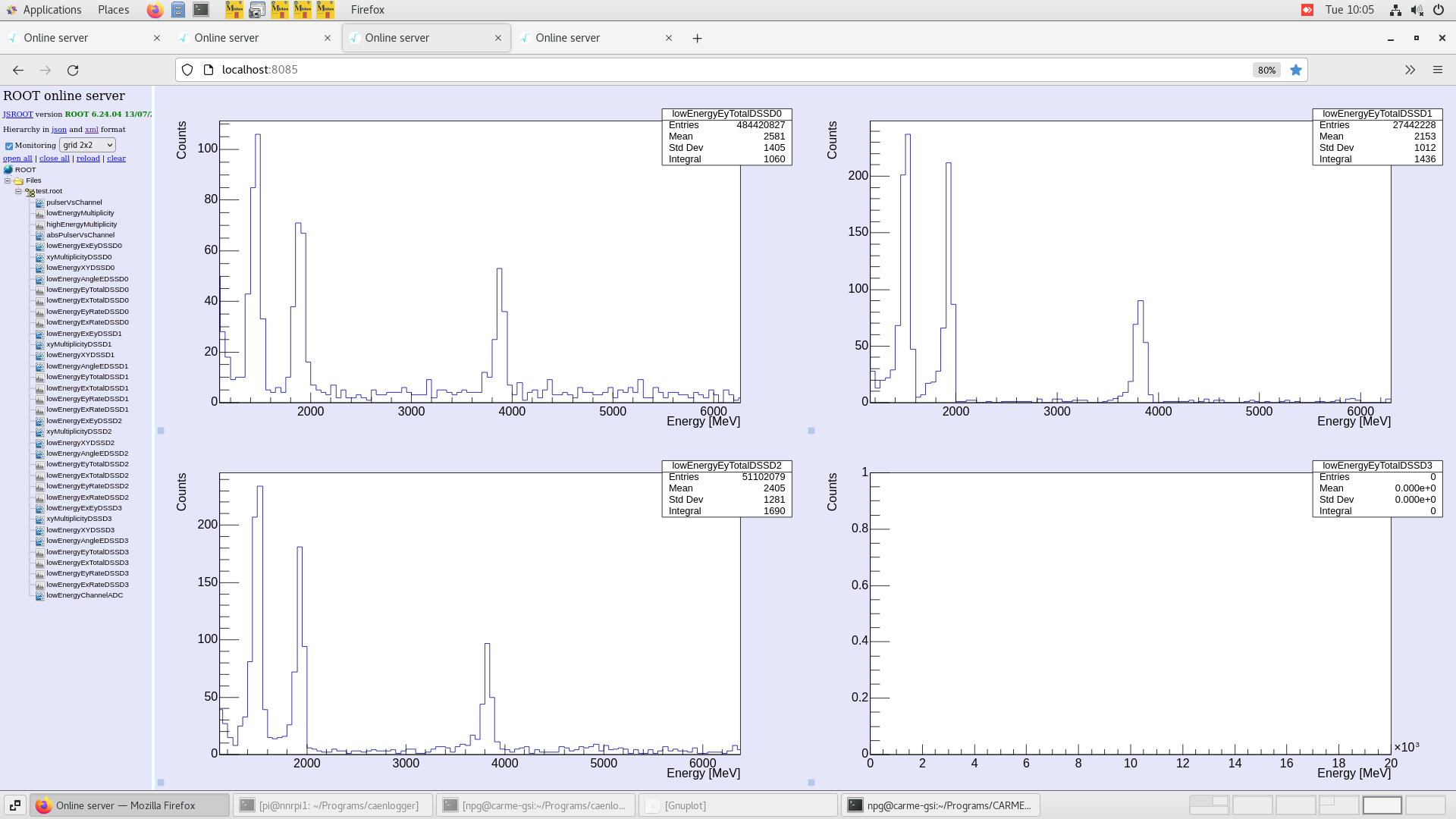The image size is (1456, 819).
Task: Click the shield icon in the address bar
Action: tap(187, 70)
